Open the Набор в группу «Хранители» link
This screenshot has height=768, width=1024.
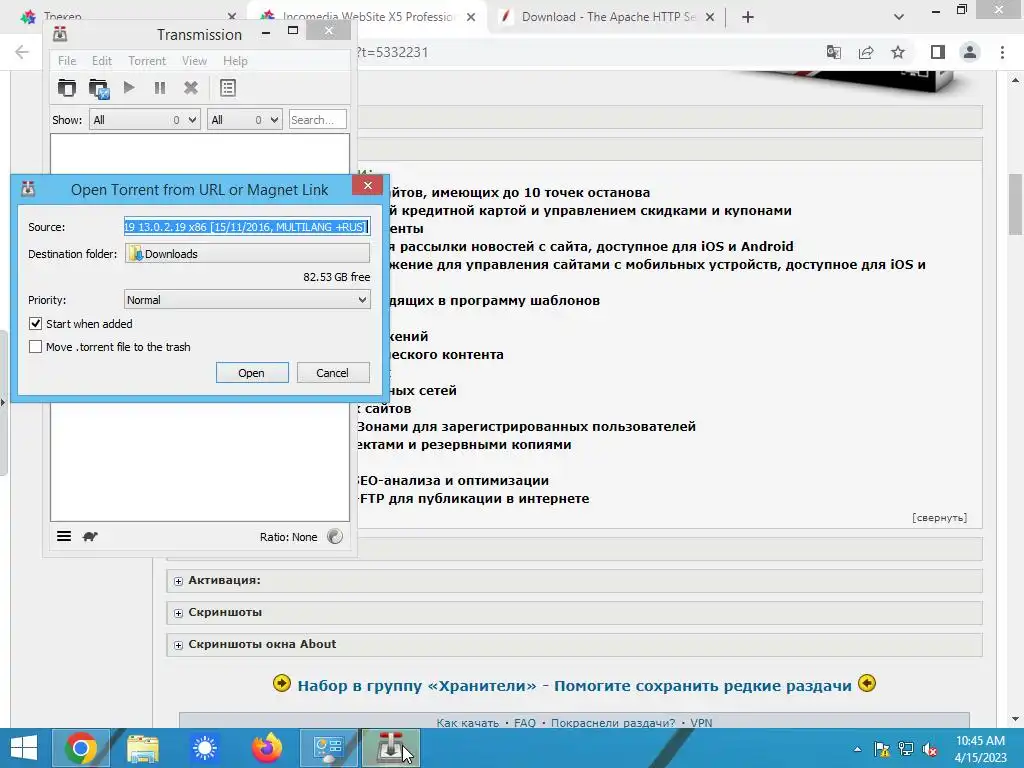pyautogui.click(x=574, y=686)
